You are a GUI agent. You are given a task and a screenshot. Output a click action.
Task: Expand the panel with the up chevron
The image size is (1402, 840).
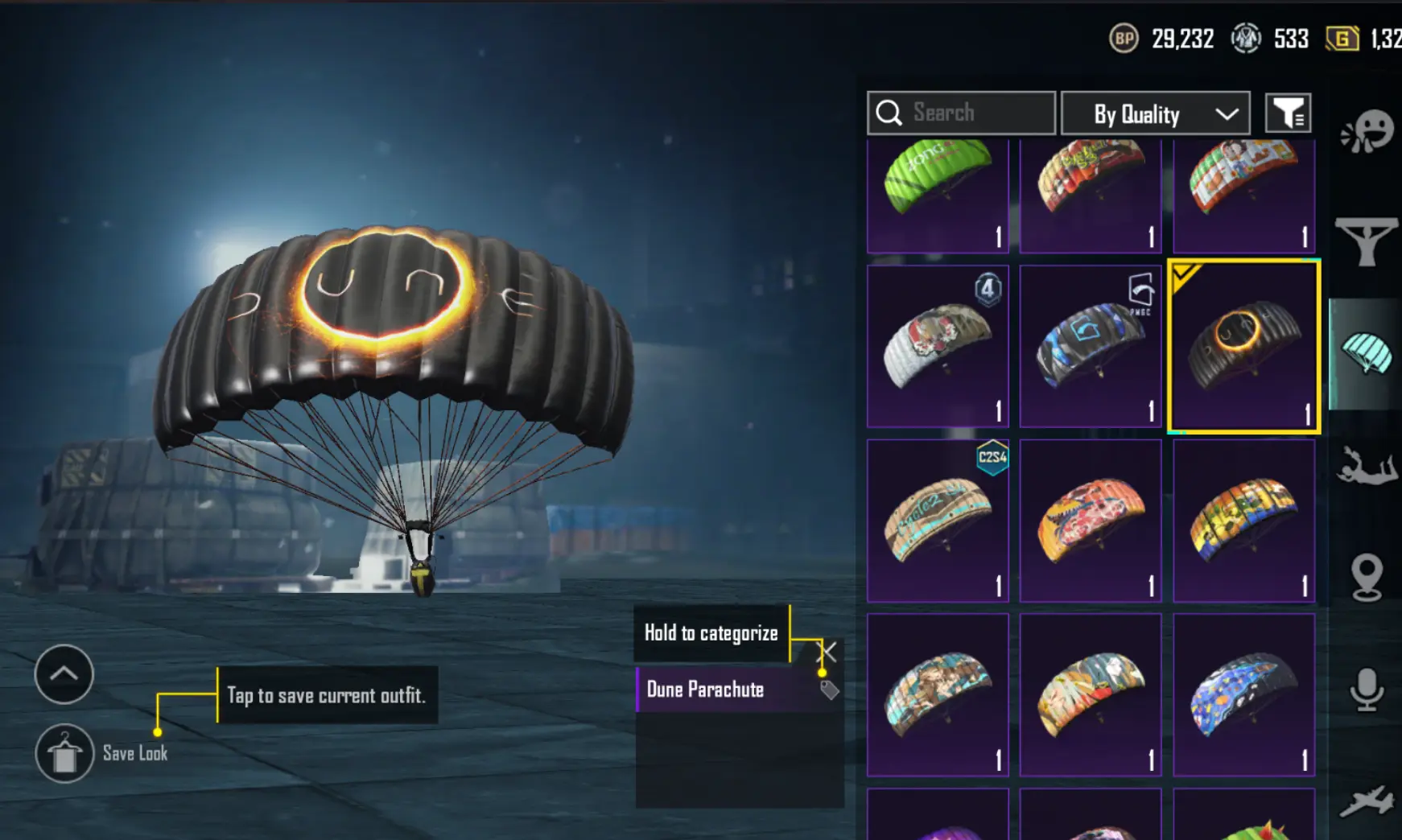tap(64, 674)
